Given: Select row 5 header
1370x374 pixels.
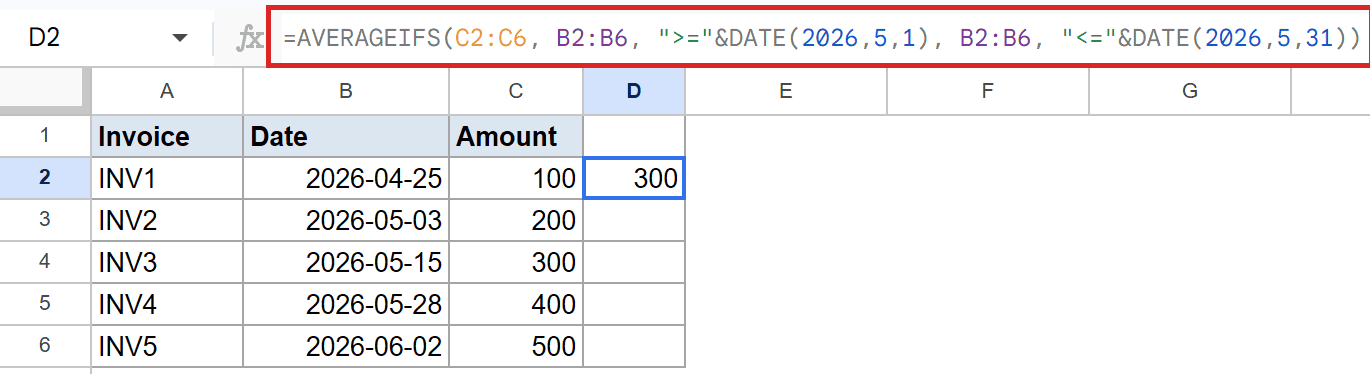Looking at the screenshot, I should (45, 304).
